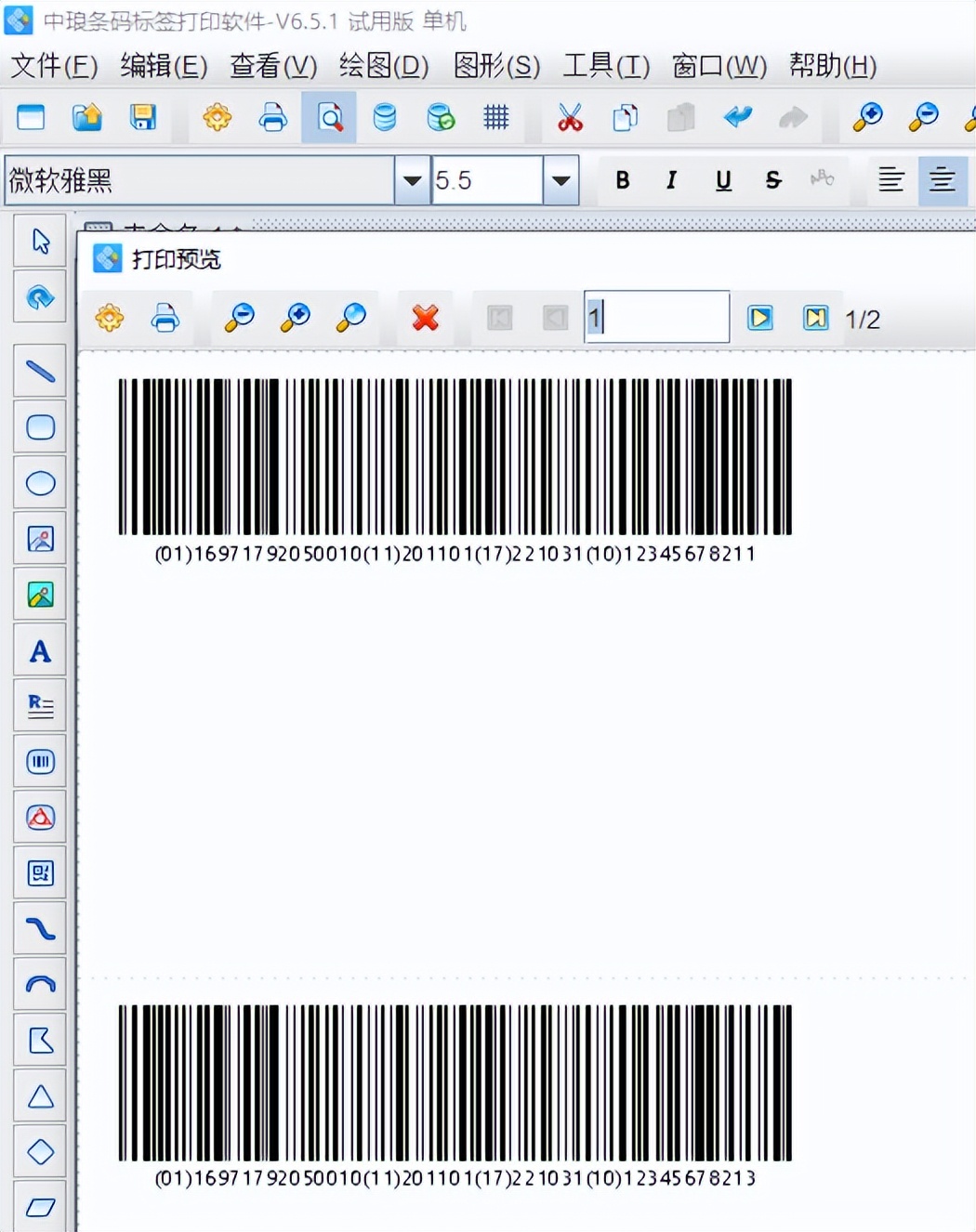Expand the font size 5.5 dropdown
Image resolution: width=976 pixels, height=1232 pixels.
coord(561,180)
